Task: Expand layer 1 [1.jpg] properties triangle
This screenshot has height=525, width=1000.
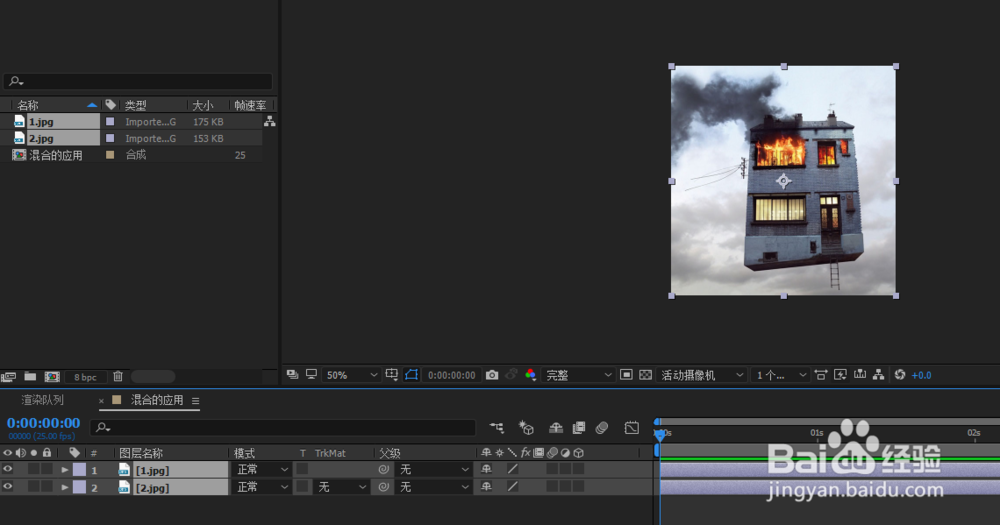Action: [x=65, y=470]
